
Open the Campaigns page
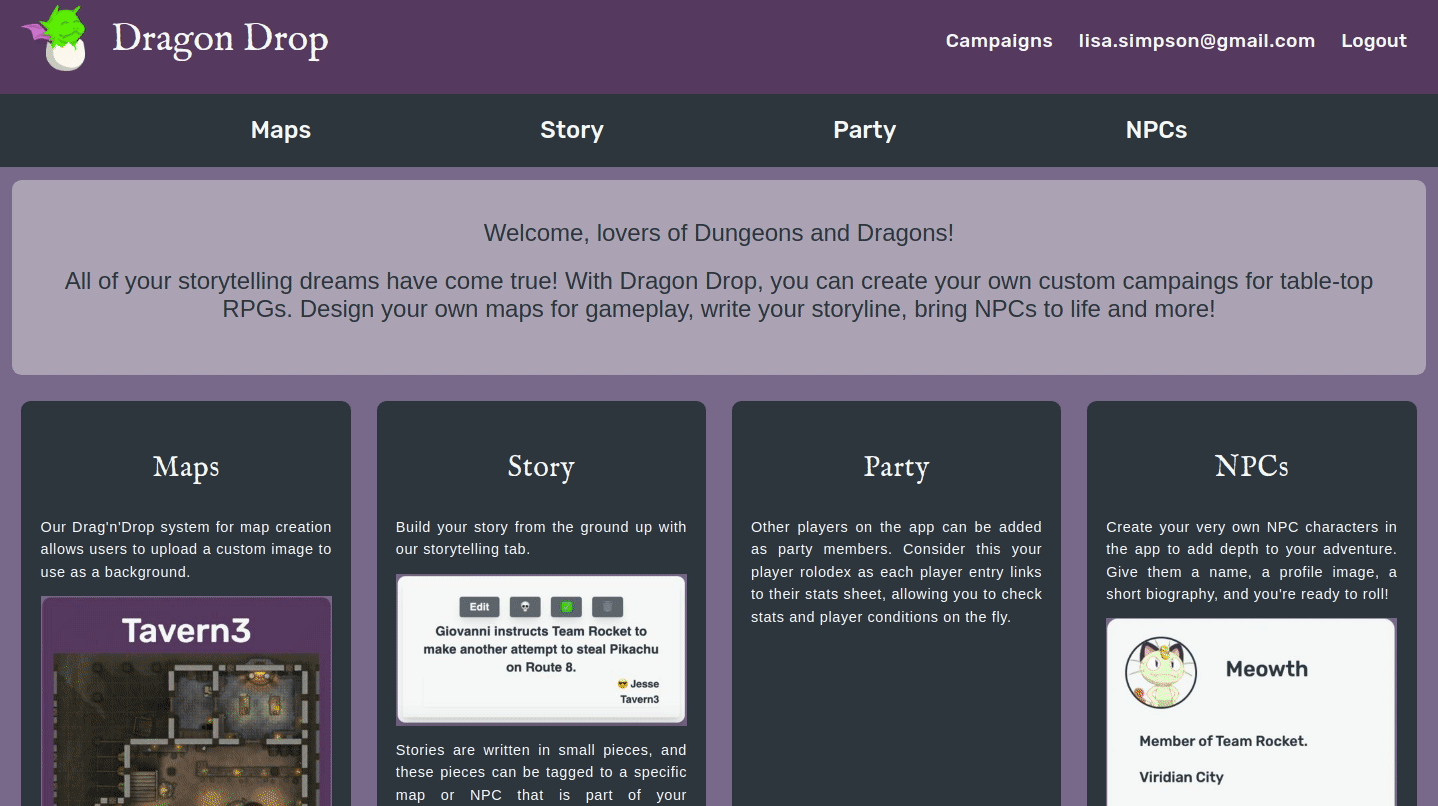pos(999,41)
